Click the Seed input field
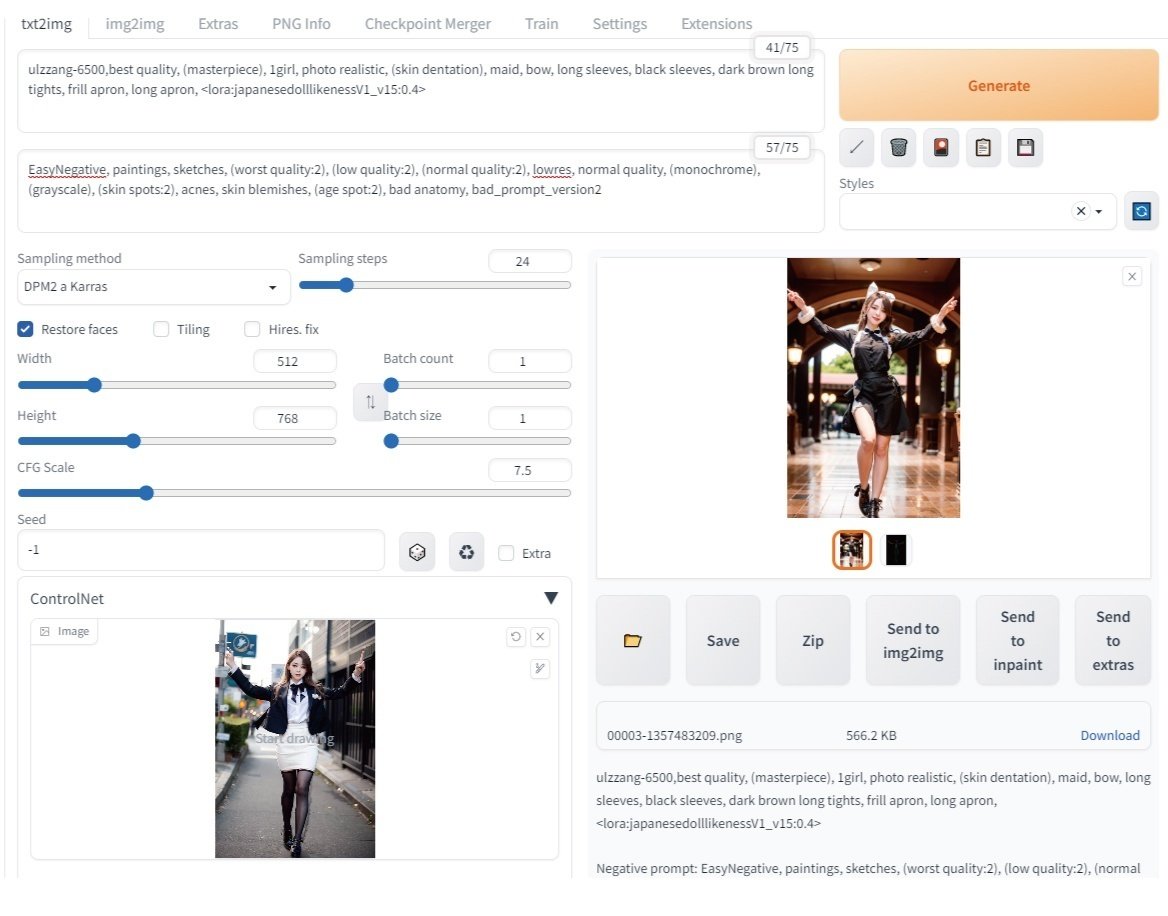 [201, 550]
